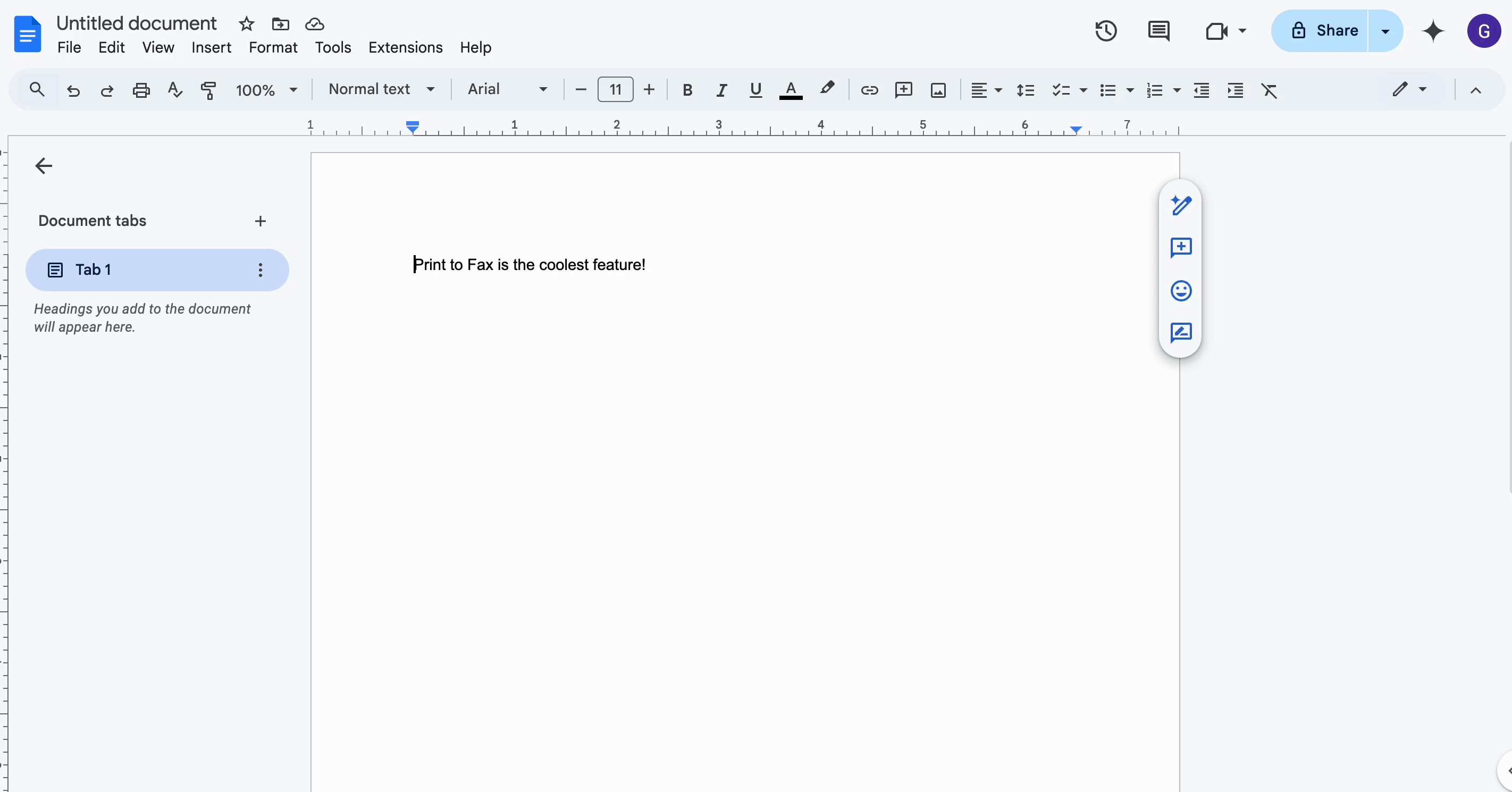
Task: Activate the paint format tool
Action: (x=208, y=90)
